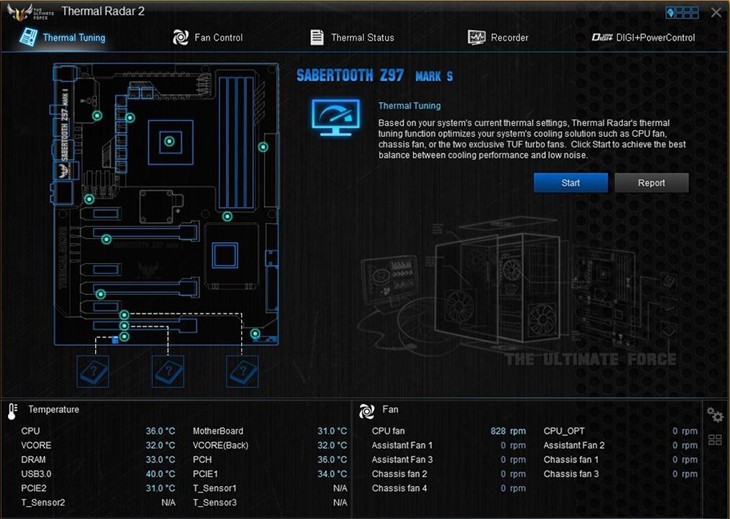The image size is (730, 519).
Task: Click the Fan Control spinning fan icon
Action: [181, 37]
